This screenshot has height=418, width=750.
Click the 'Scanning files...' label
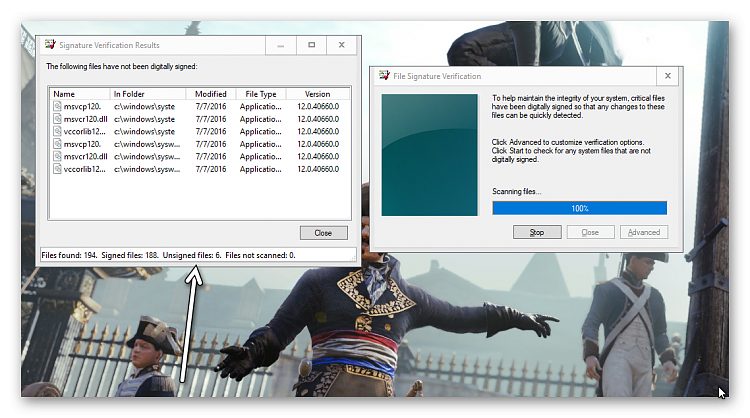[x=517, y=191]
